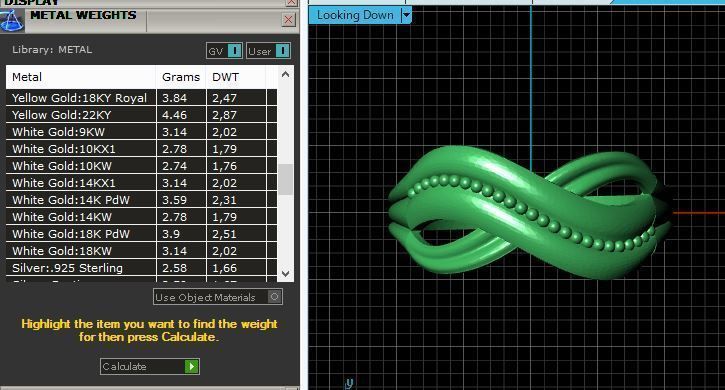The width and height of the screenshot is (725, 390).
Task: Click 4.46 grams value for 22KY
Action: pyautogui.click(x=174, y=115)
